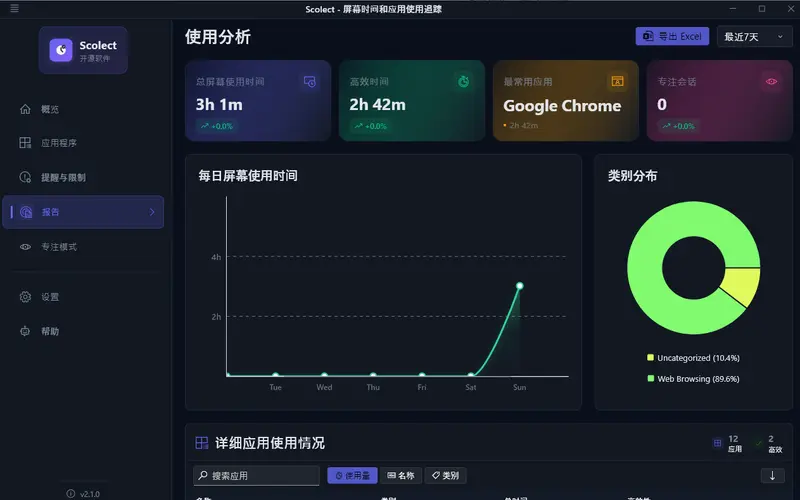800x500 pixels.
Task: Select the 报告 reports menu item
Action: [x=83, y=212]
